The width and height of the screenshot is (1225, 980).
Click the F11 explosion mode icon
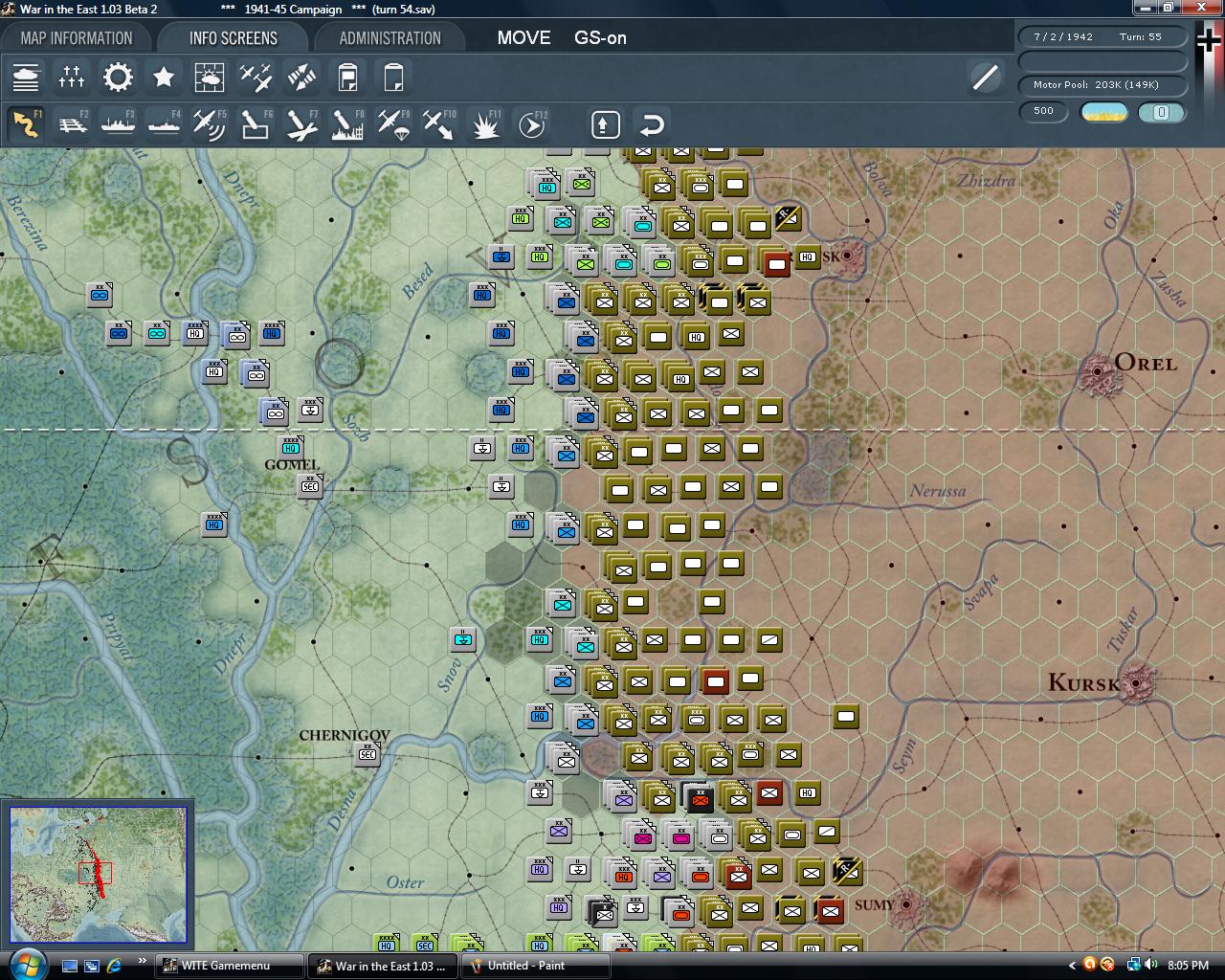tap(485, 124)
